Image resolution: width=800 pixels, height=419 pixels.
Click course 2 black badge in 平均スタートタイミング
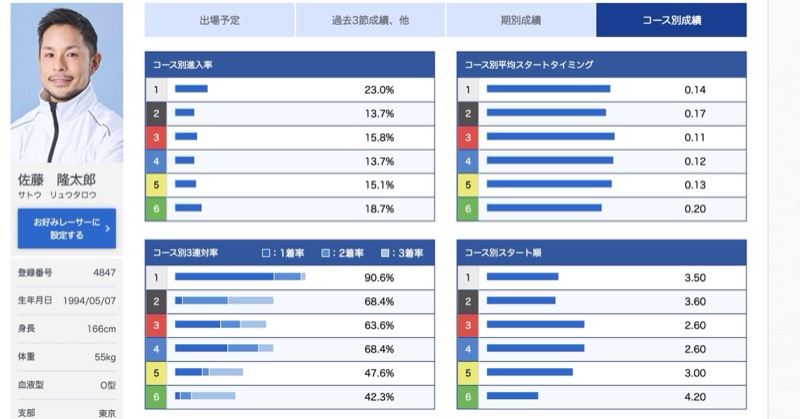[467, 114]
